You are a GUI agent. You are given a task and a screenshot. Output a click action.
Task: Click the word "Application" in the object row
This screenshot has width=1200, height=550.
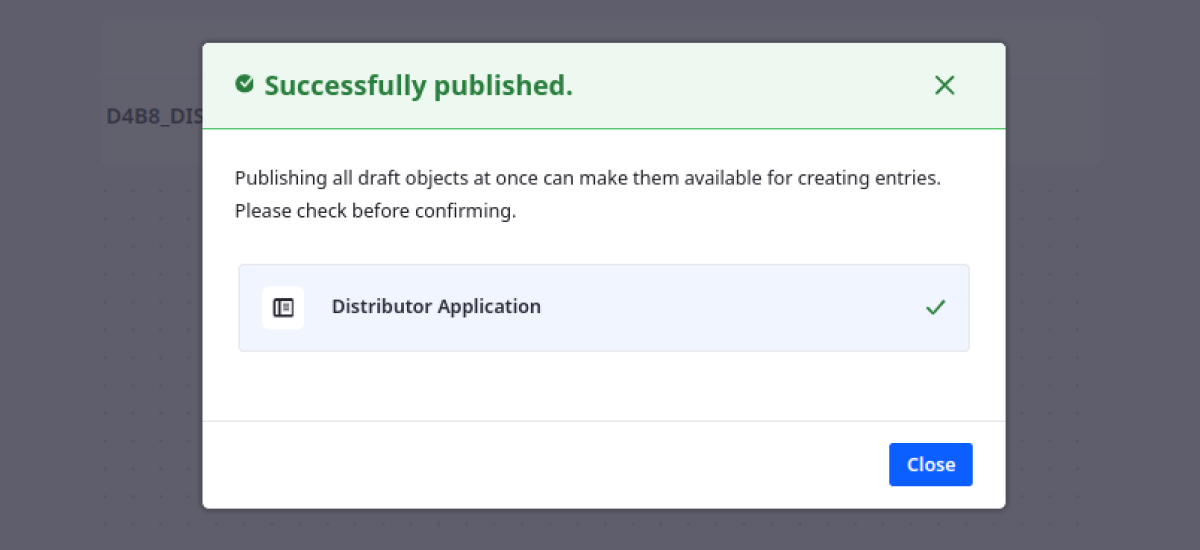pyautogui.click(x=489, y=307)
